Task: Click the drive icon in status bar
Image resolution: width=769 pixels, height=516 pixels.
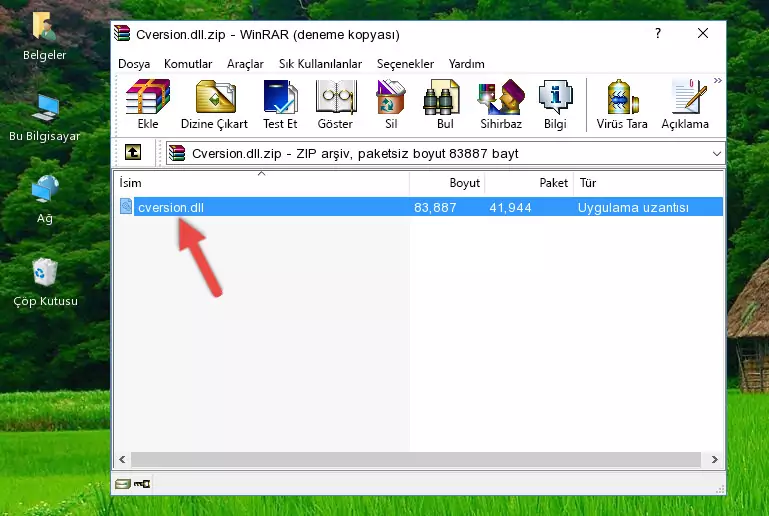Action: pyautogui.click(x=122, y=484)
